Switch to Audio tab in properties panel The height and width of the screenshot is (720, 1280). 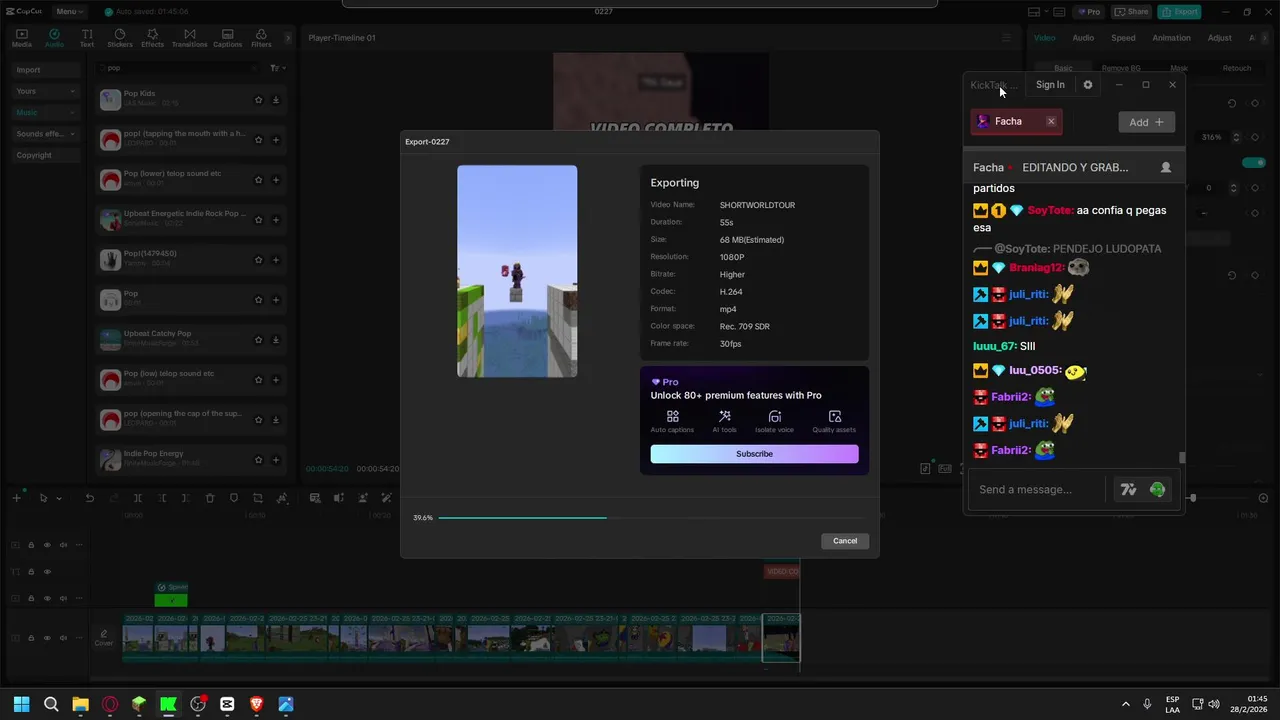(x=1083, y=38)
